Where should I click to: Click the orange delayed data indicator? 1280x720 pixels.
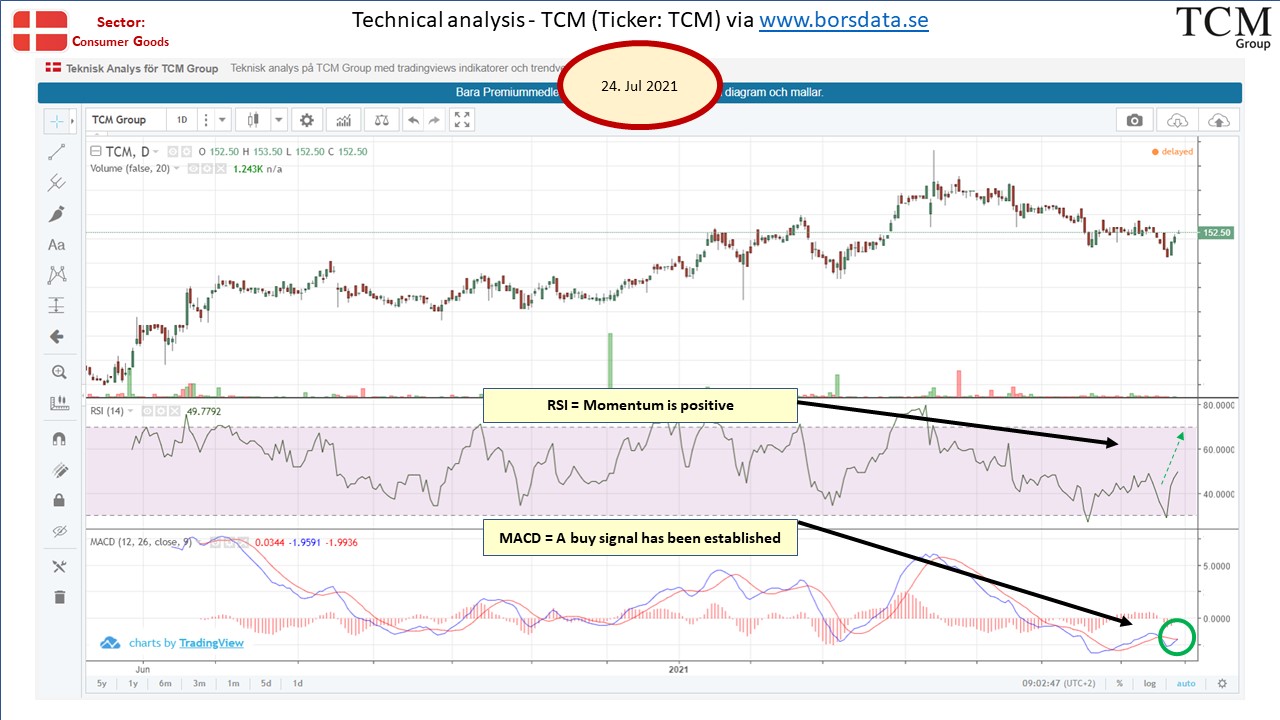point(1172,152)
